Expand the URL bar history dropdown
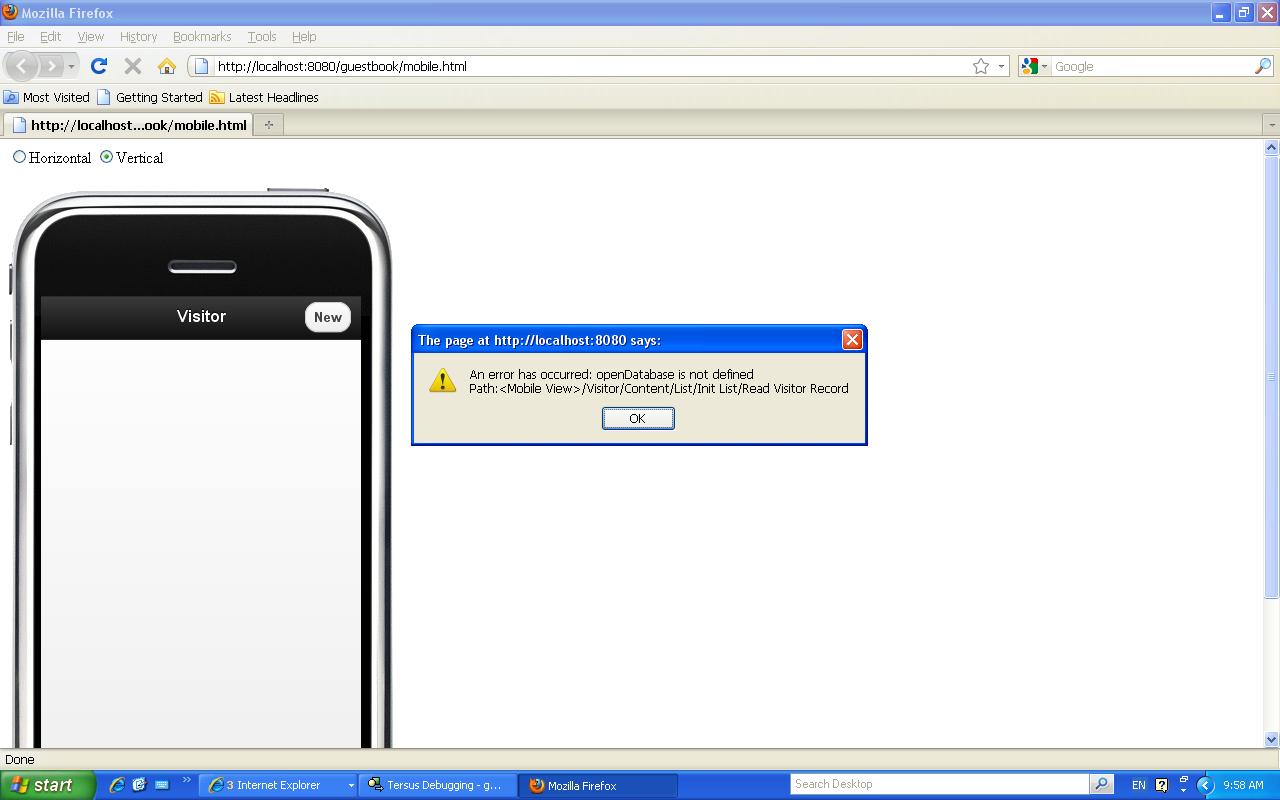 pos(1001,66)
